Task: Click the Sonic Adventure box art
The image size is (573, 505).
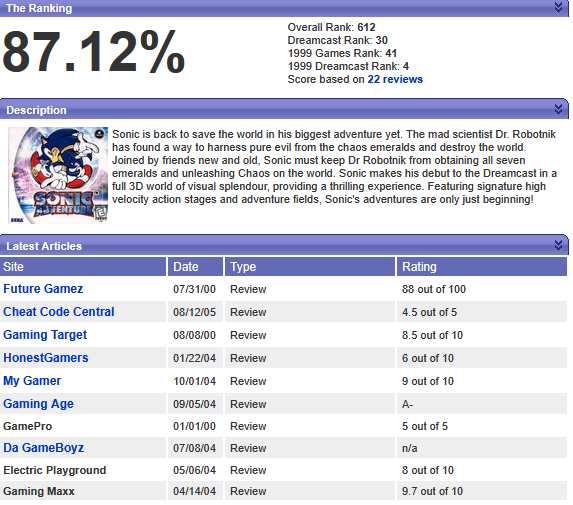Action: [58, 175]
